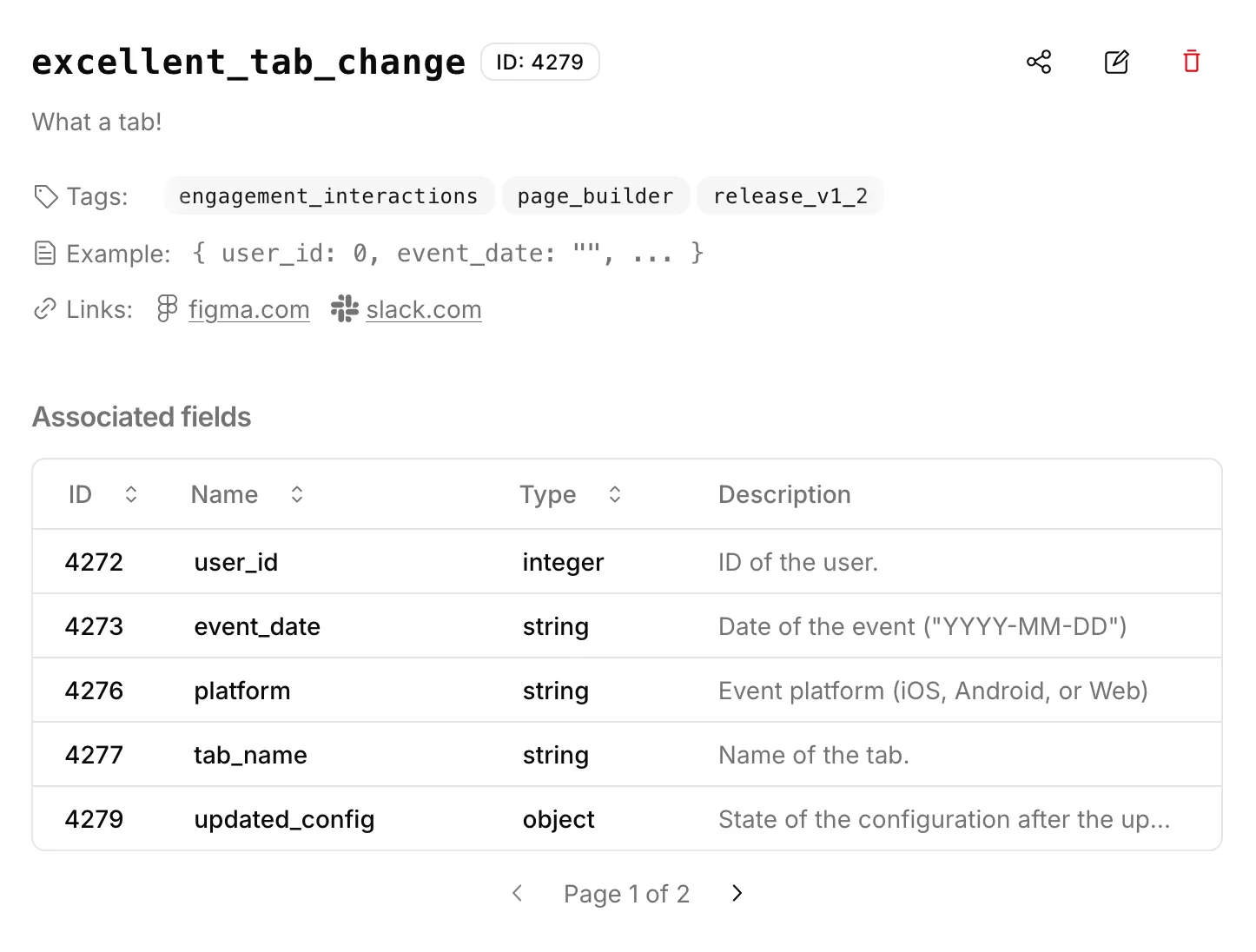
Task: Share the excellent_tab_change event
Action: [x=1039, y=62]
